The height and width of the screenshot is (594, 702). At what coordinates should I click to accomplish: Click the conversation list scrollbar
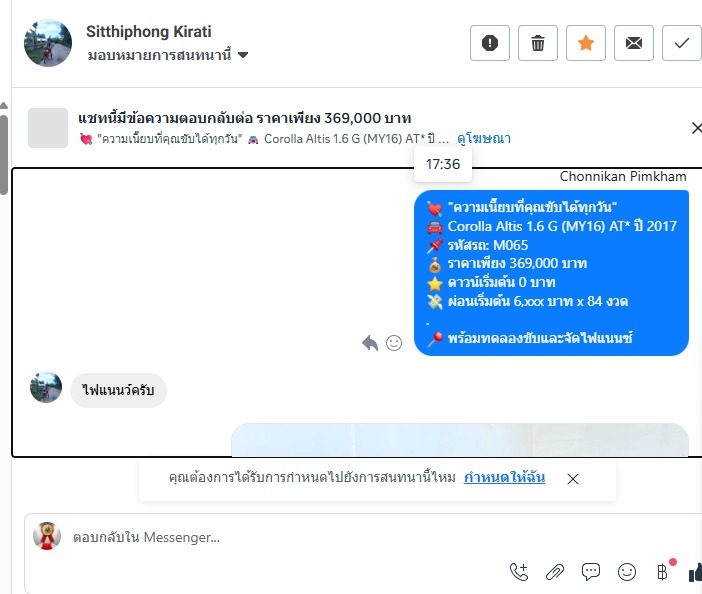pyautogui.click(x=4, y=155)
